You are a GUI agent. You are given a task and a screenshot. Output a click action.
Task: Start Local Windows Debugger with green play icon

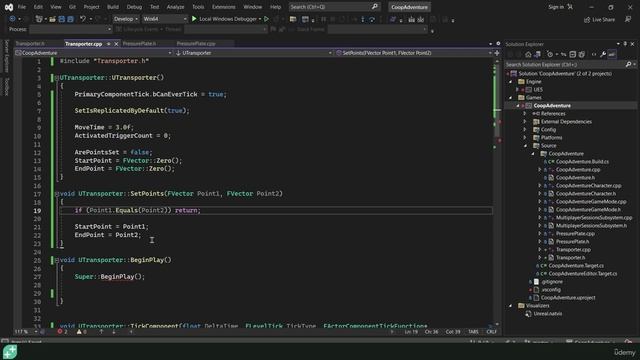(194, 19)
